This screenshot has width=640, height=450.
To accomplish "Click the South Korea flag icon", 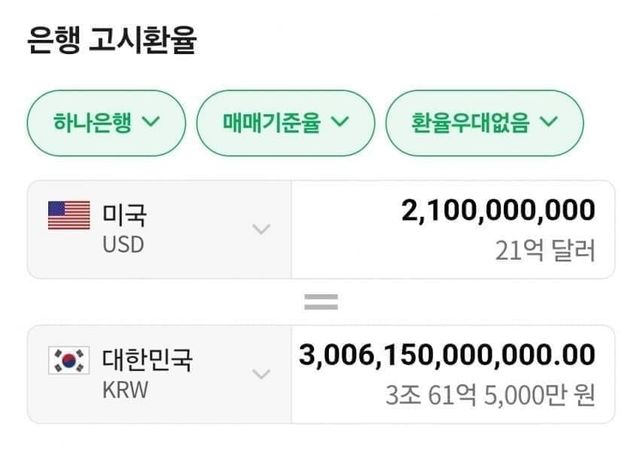I will (x=69, y=360).
